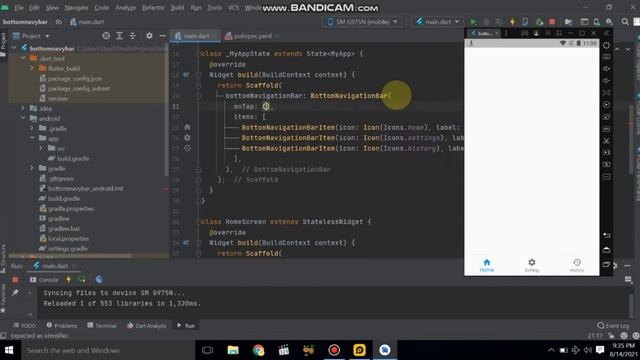
Task: Open main.dart run configuration dropdown
Action: [438, 22]
